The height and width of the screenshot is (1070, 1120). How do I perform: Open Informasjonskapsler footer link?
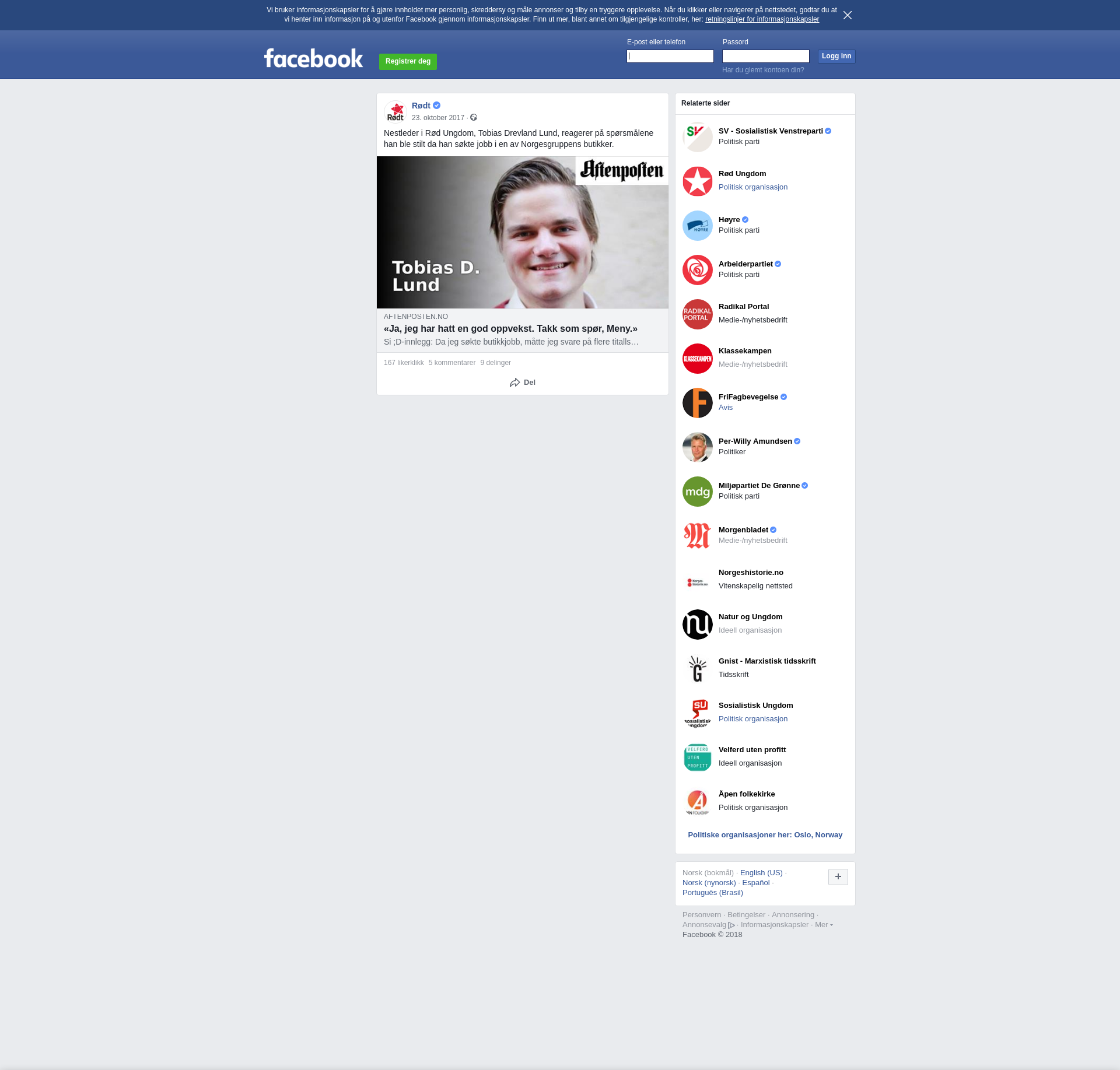pos(775,925)
